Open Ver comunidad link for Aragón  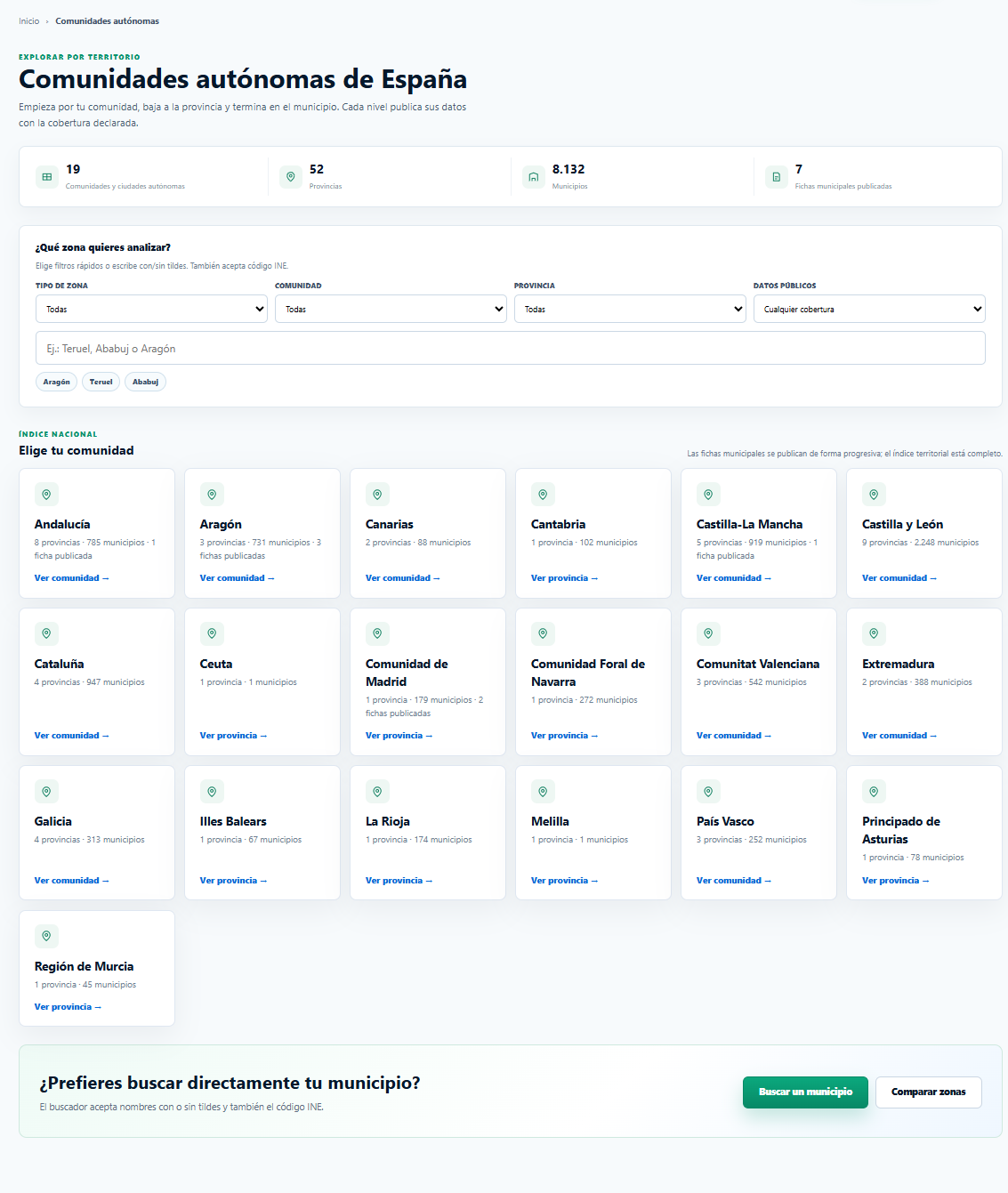point(238,578)
